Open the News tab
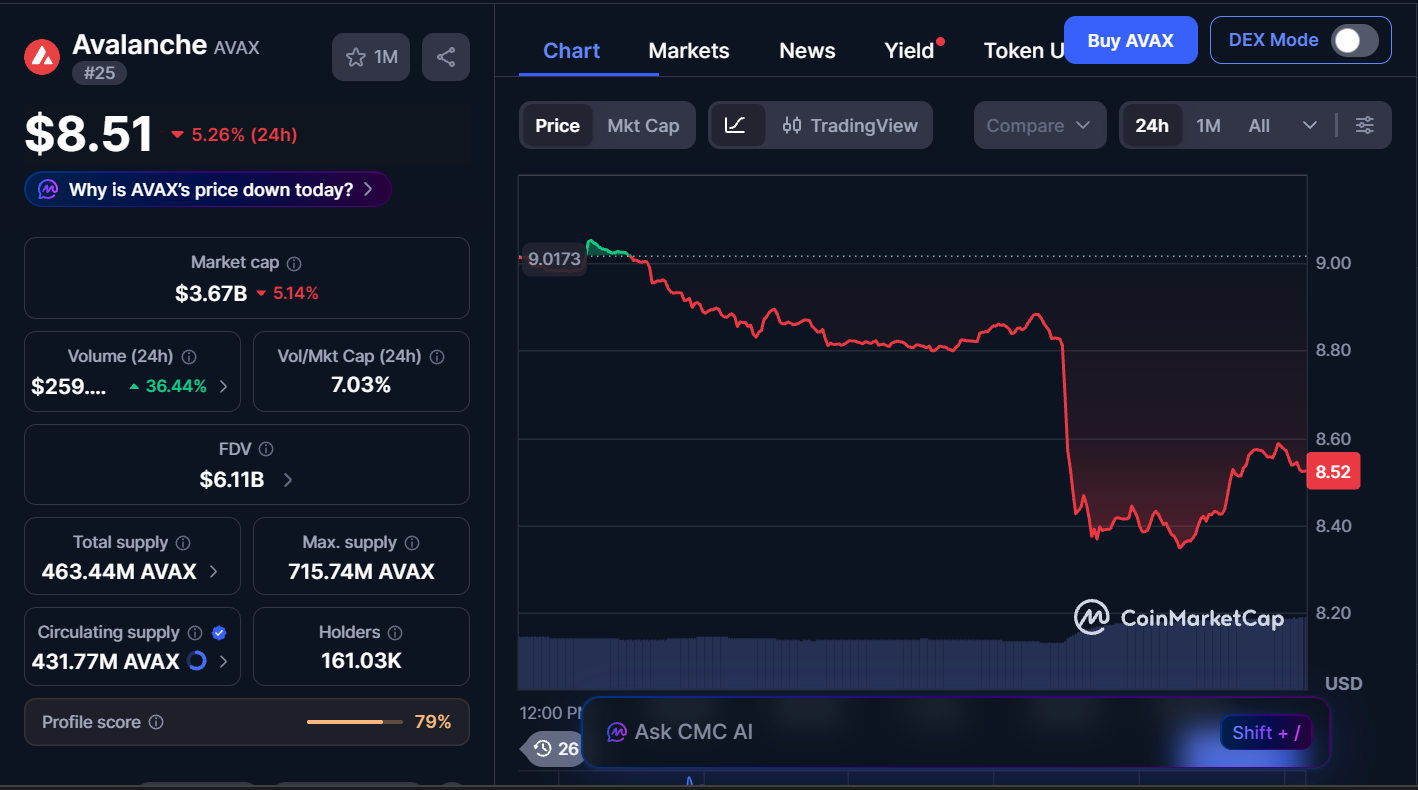Screen dimensions: 1418x790 (806, 50)
